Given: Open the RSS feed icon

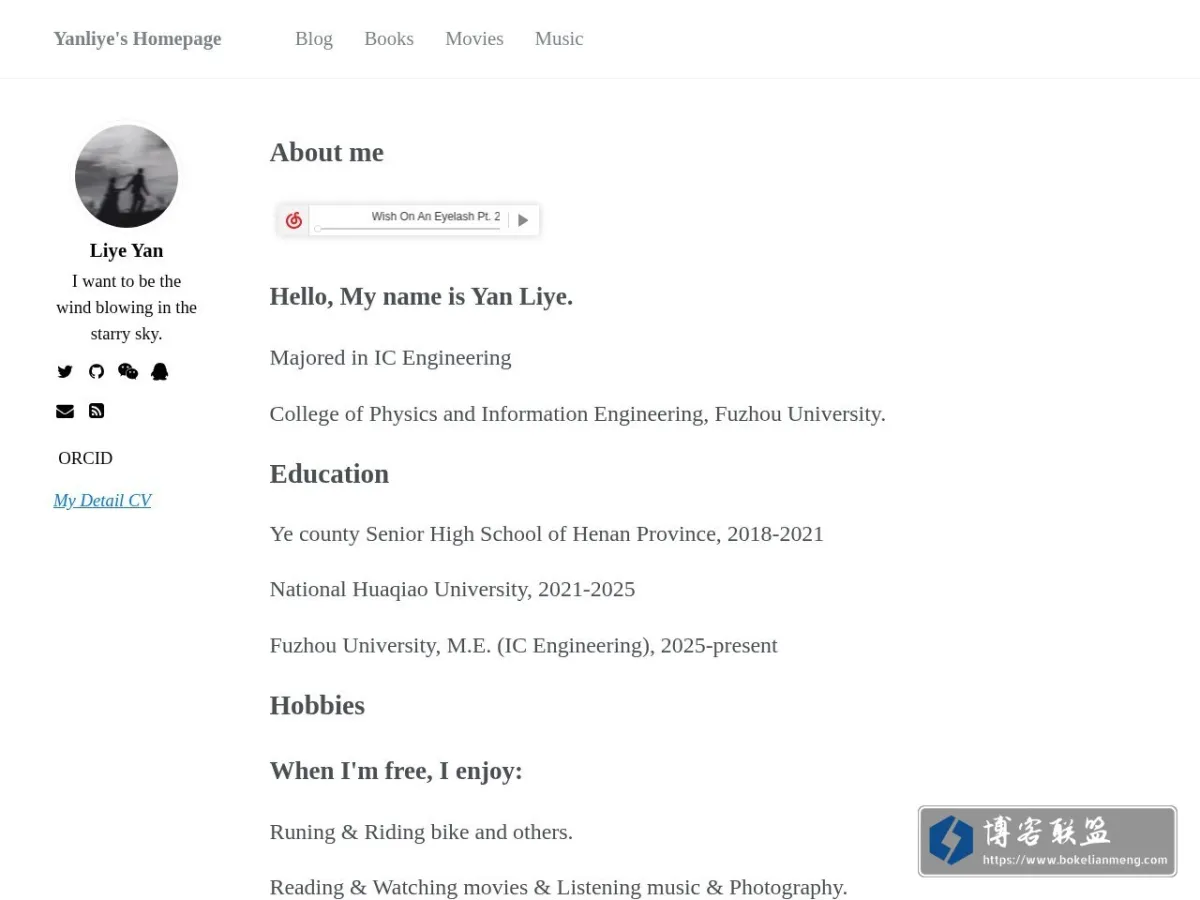Looking at the screenshot, I should [x=96, y=411].
